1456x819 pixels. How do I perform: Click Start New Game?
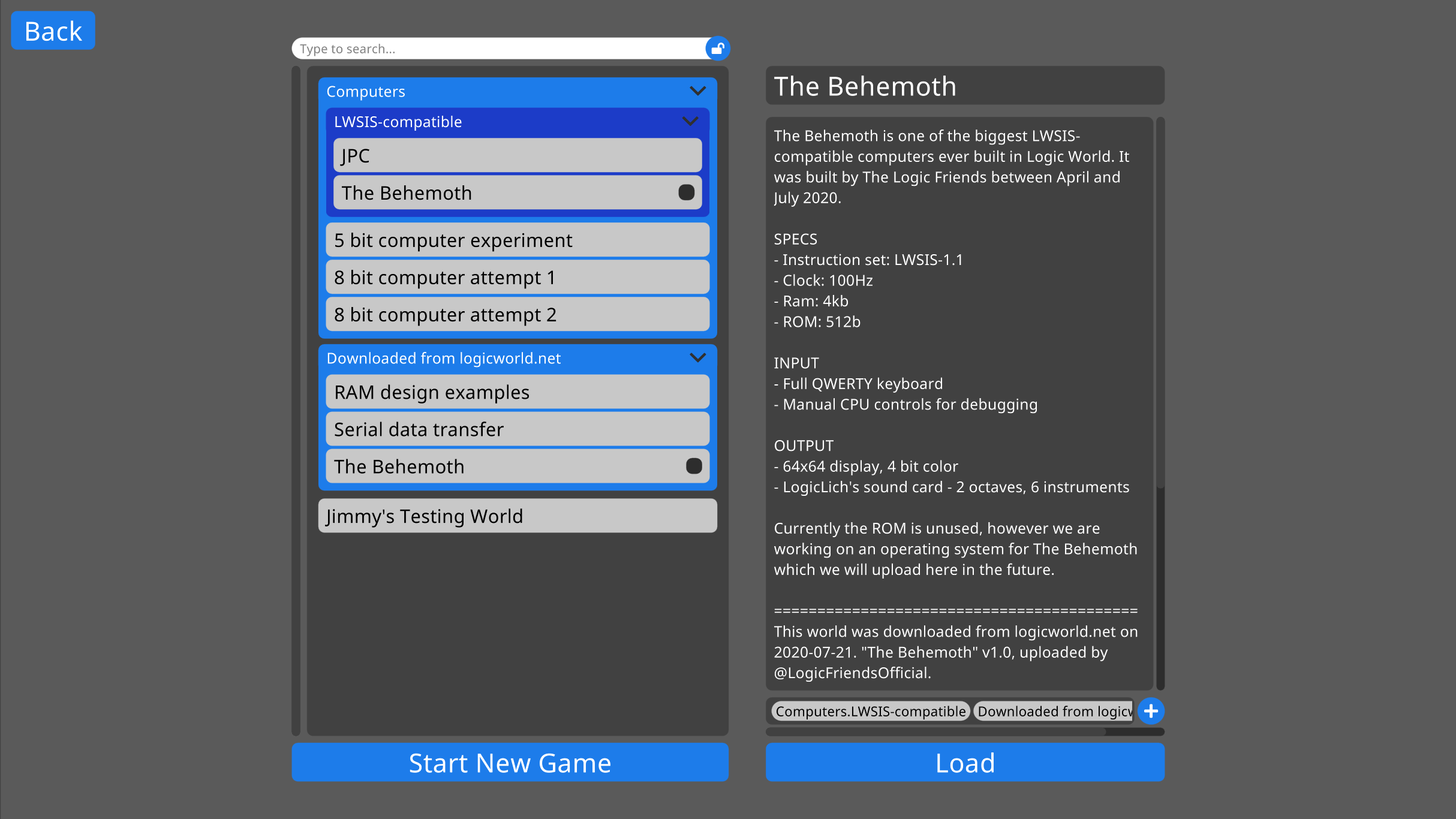(x=510, y=763)
